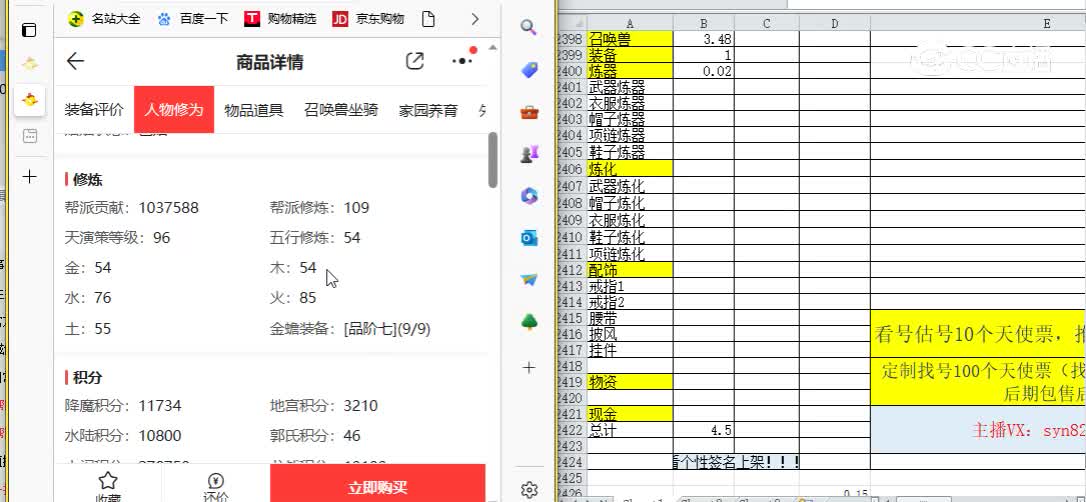Open the blue shopping tag sidebar icon
The image size is (1086, 502).
point(529,69)
